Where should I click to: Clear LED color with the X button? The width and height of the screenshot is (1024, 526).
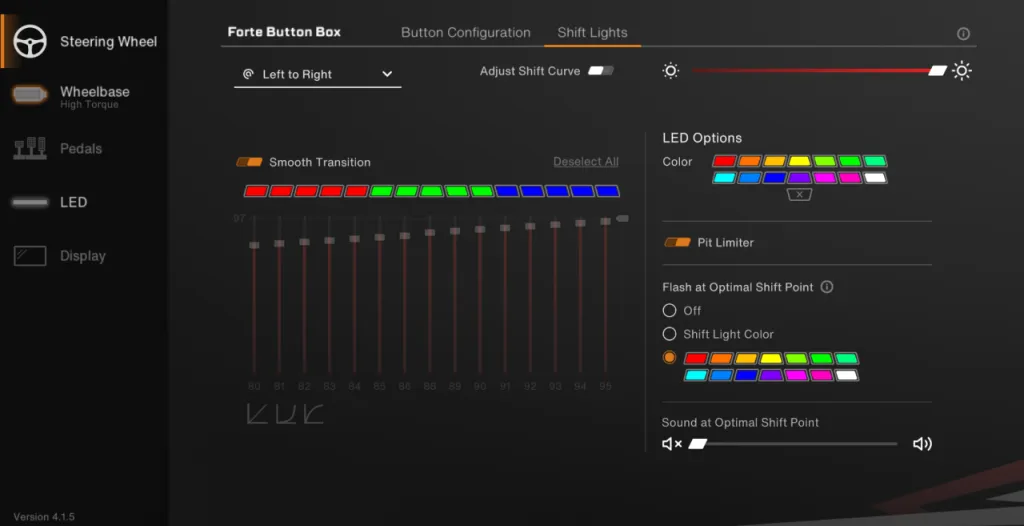pos(799,195)
